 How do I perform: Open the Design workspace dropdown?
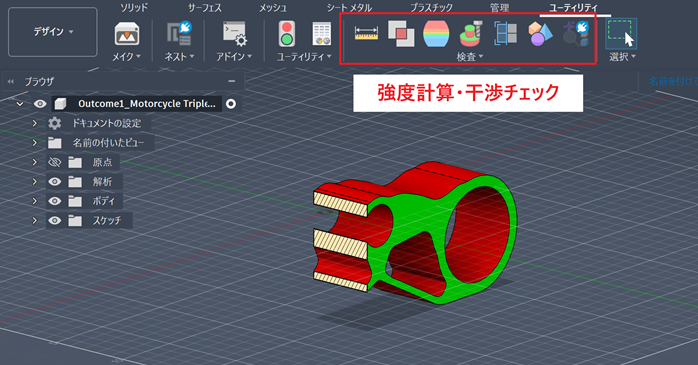53,32
